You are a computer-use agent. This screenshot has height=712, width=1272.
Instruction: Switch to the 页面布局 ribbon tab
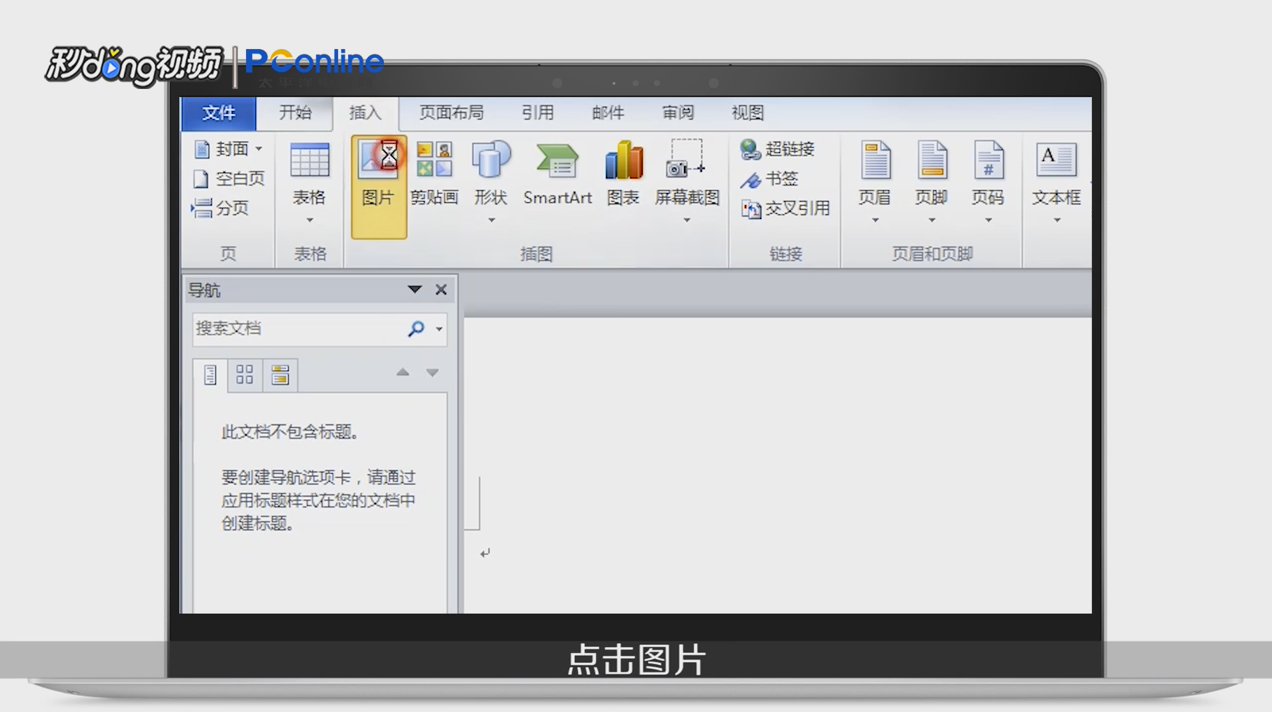451,113
